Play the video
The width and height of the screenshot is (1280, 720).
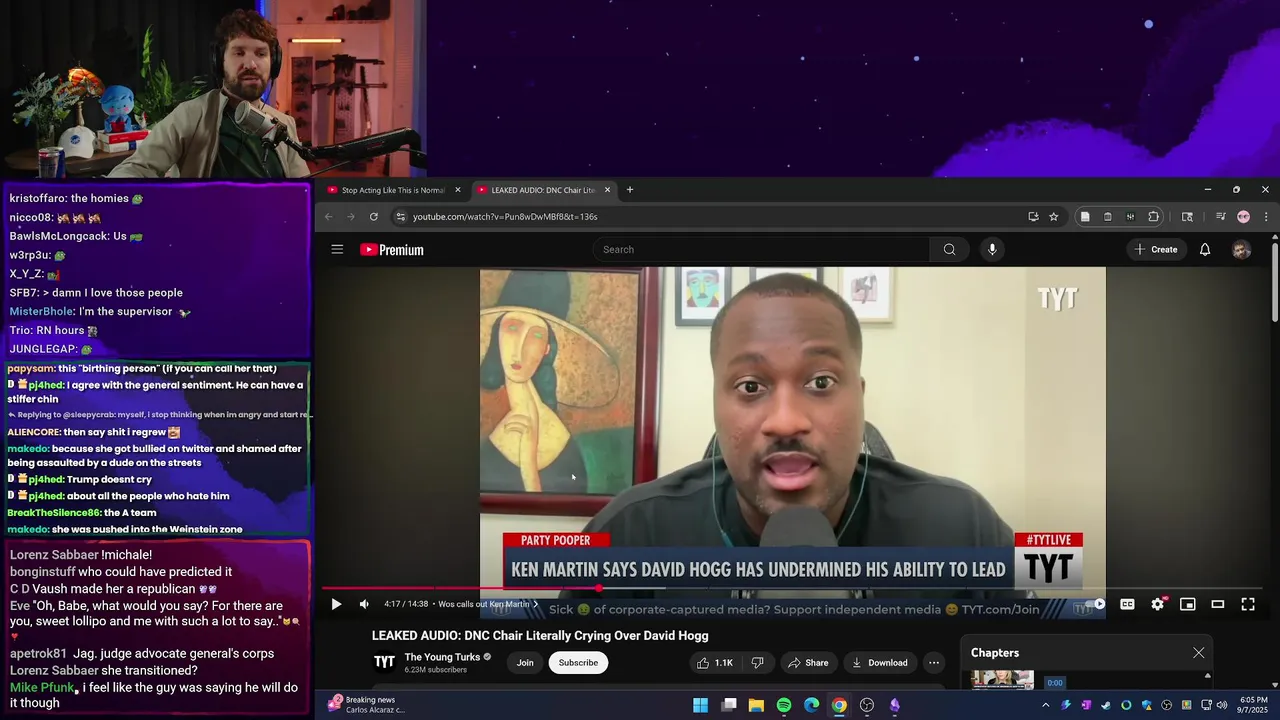tap(336, 604)
